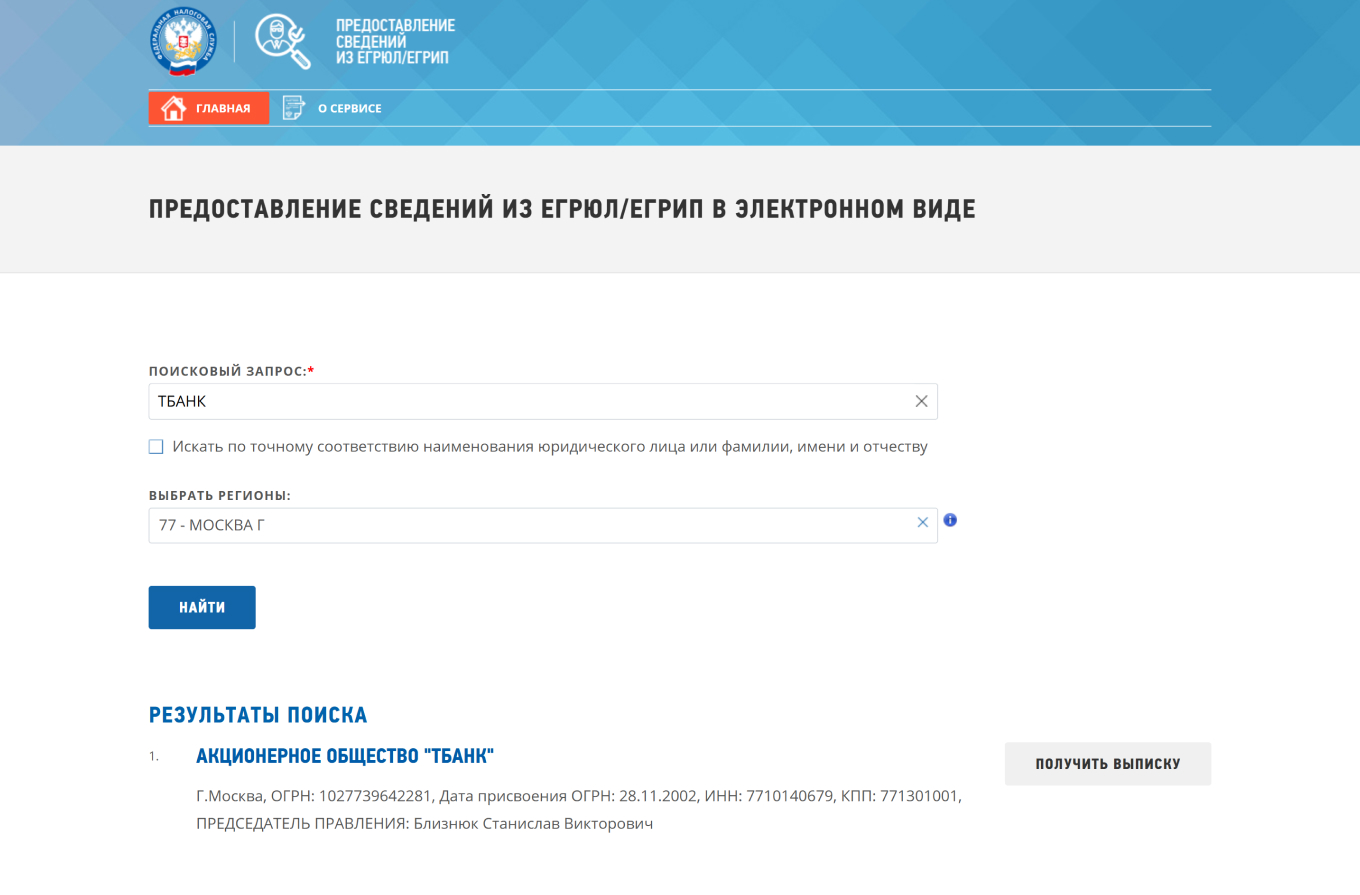
Task: Open the blue info icon next to regions
Action: 950,520
